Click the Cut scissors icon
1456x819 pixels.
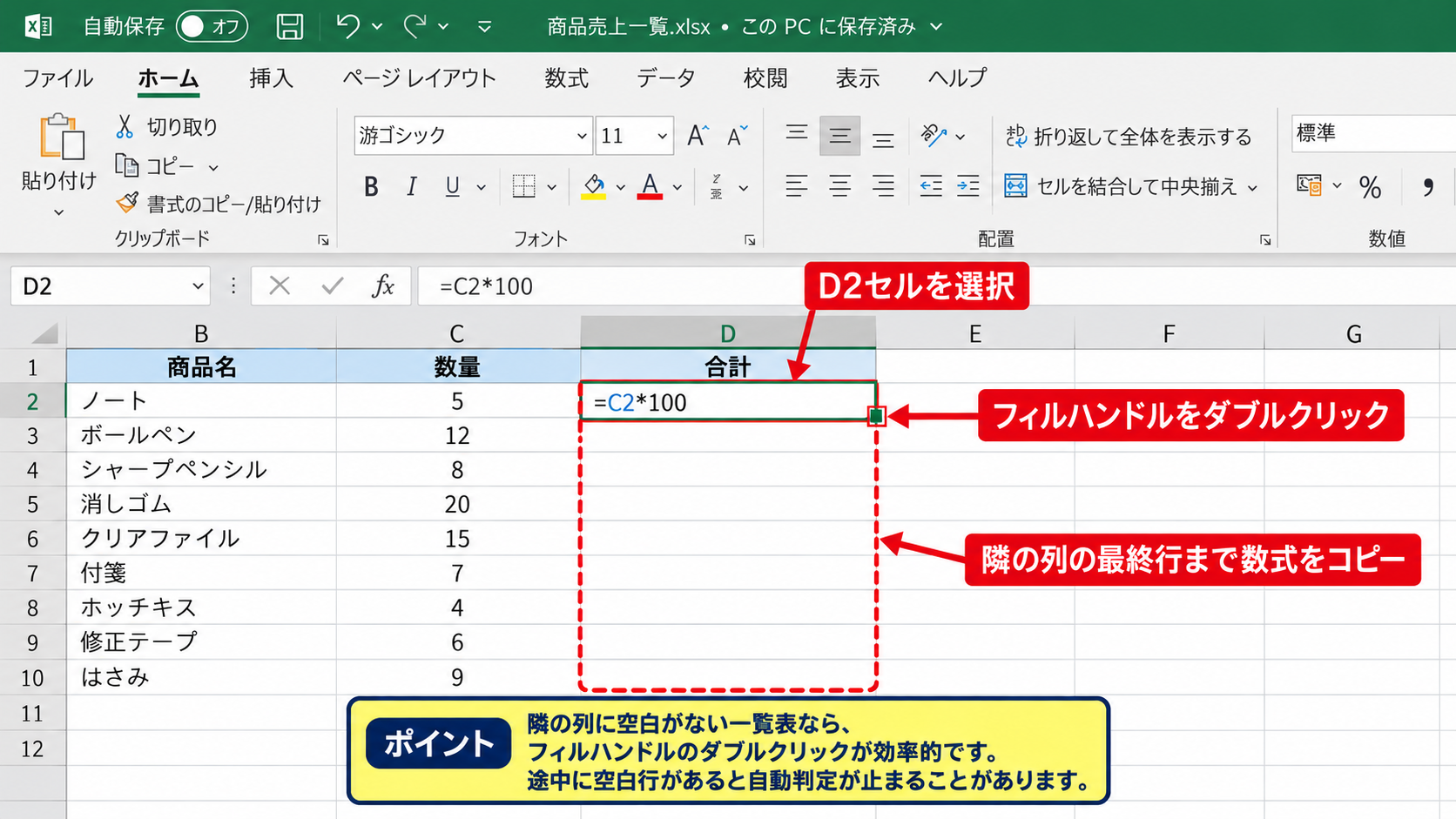click(x=125, y=127)
